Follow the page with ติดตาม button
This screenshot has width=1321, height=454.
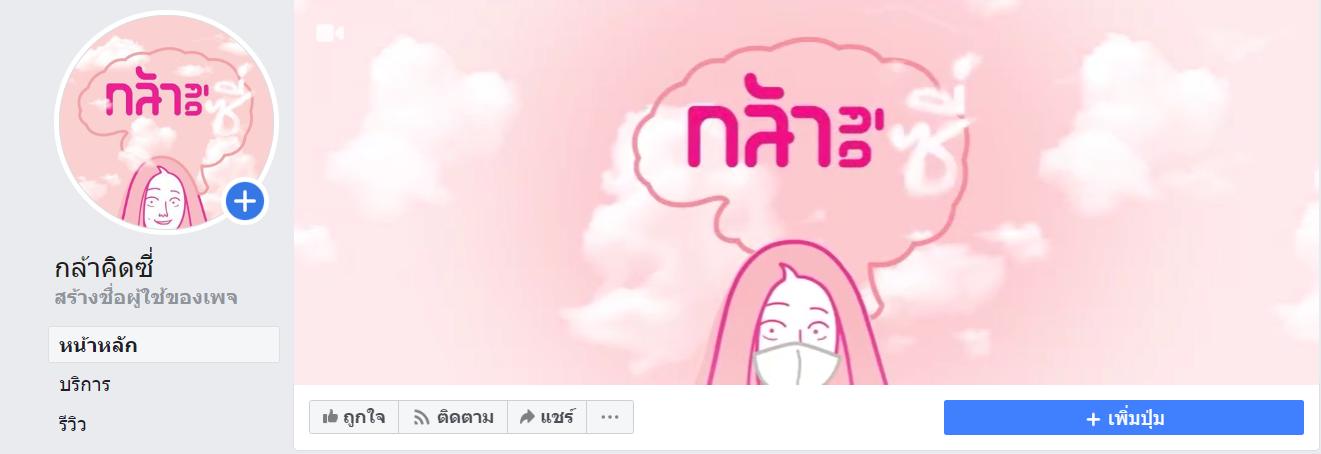click(453, 418)
